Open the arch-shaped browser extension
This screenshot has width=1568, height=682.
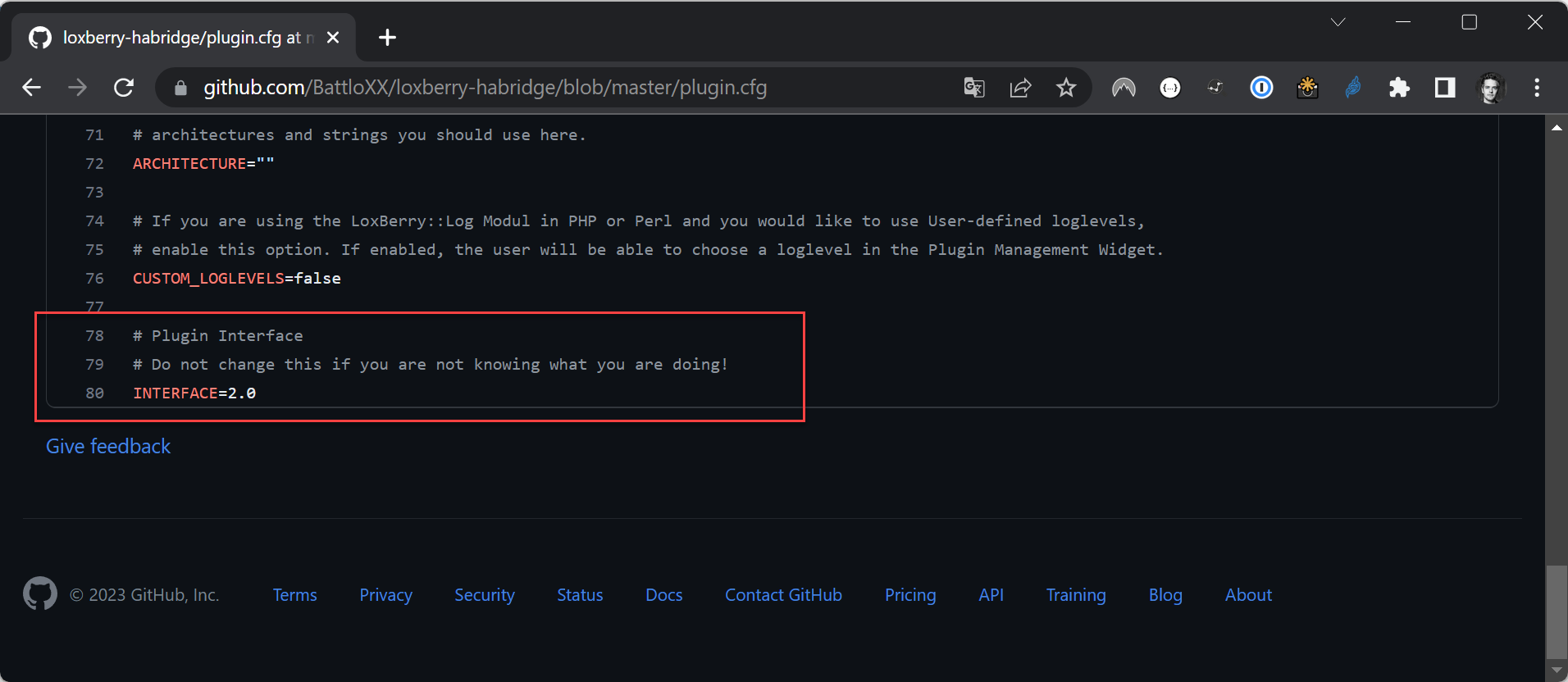coord(1124,88)
